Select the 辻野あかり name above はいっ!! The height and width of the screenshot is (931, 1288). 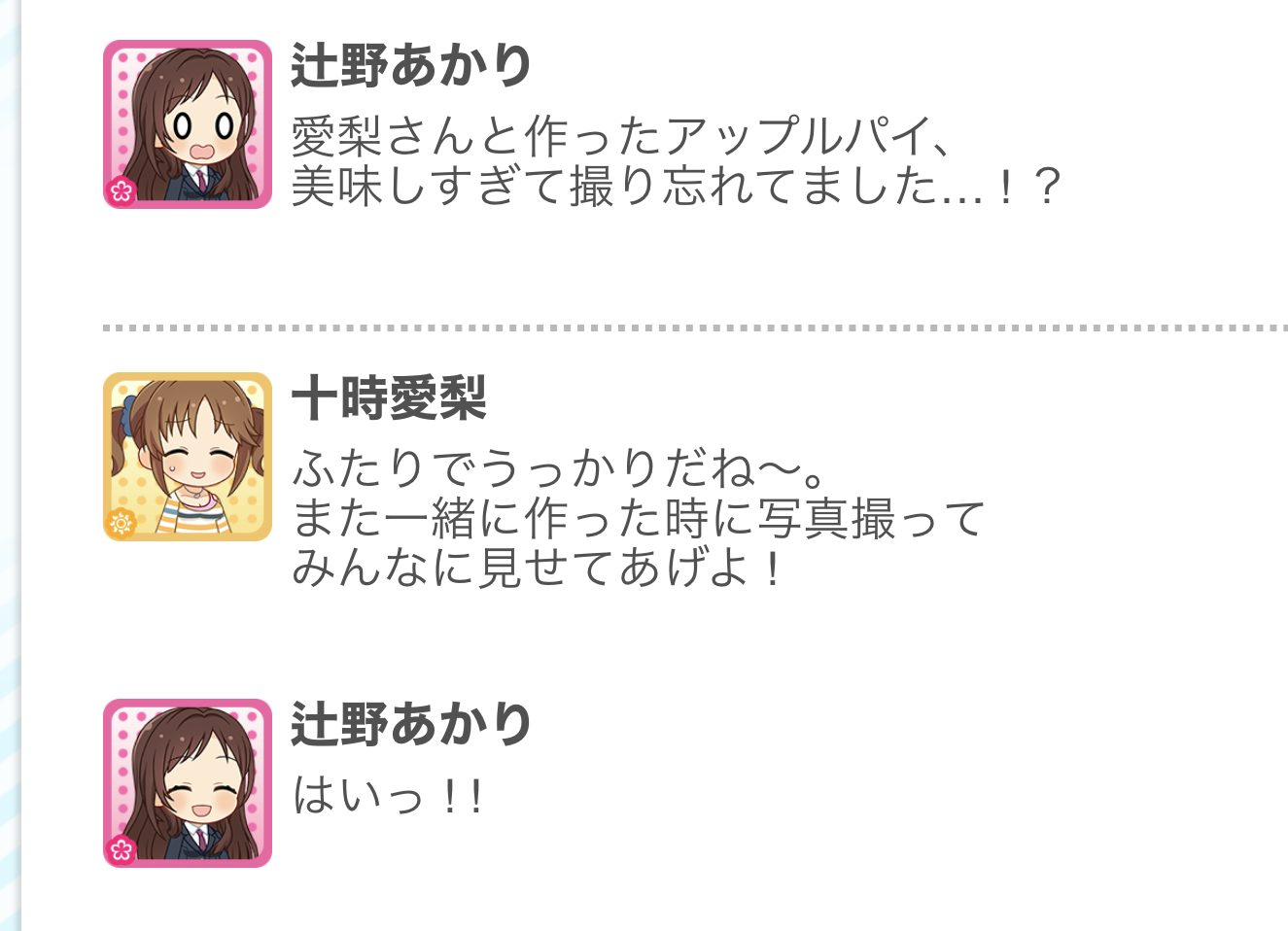(x=411, y=725)
